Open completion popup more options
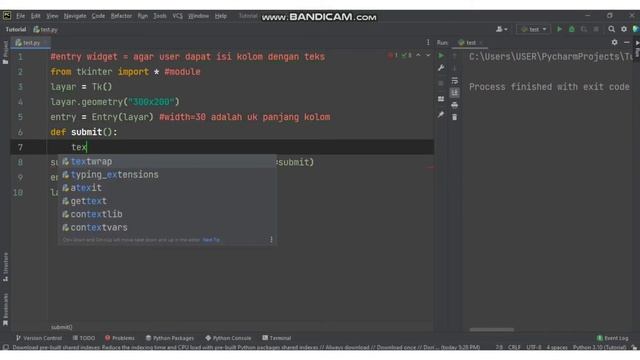 pos(271,240)
